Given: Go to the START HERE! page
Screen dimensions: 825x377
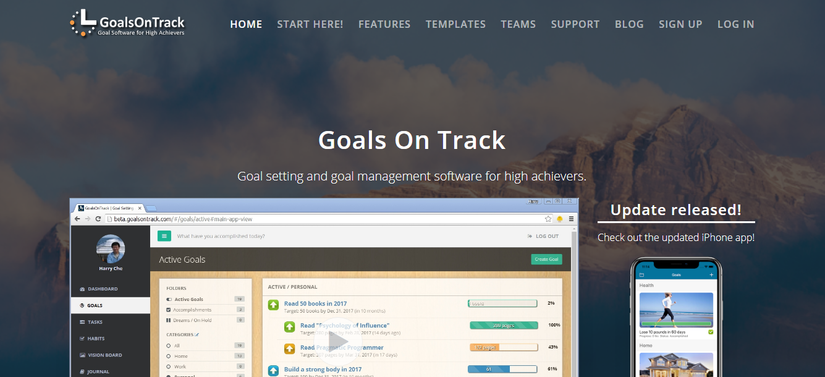Looking at the screenshot, I should point(310,24).
